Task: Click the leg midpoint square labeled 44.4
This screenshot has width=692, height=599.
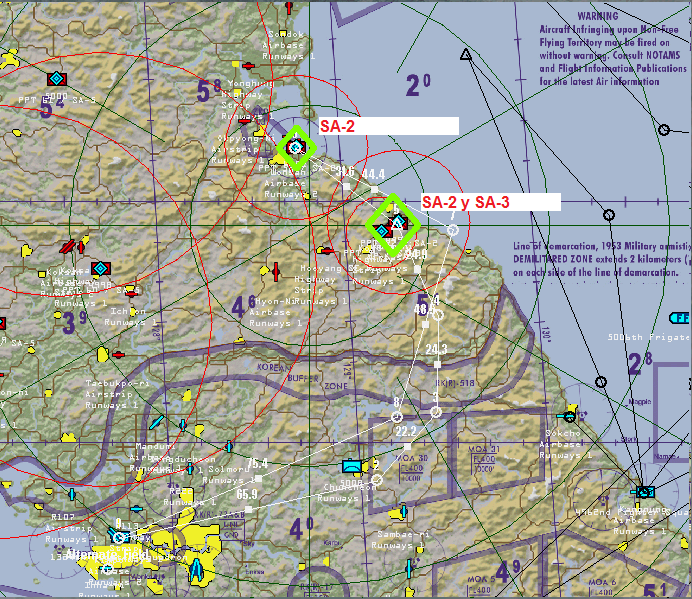Action: (374, 189)
